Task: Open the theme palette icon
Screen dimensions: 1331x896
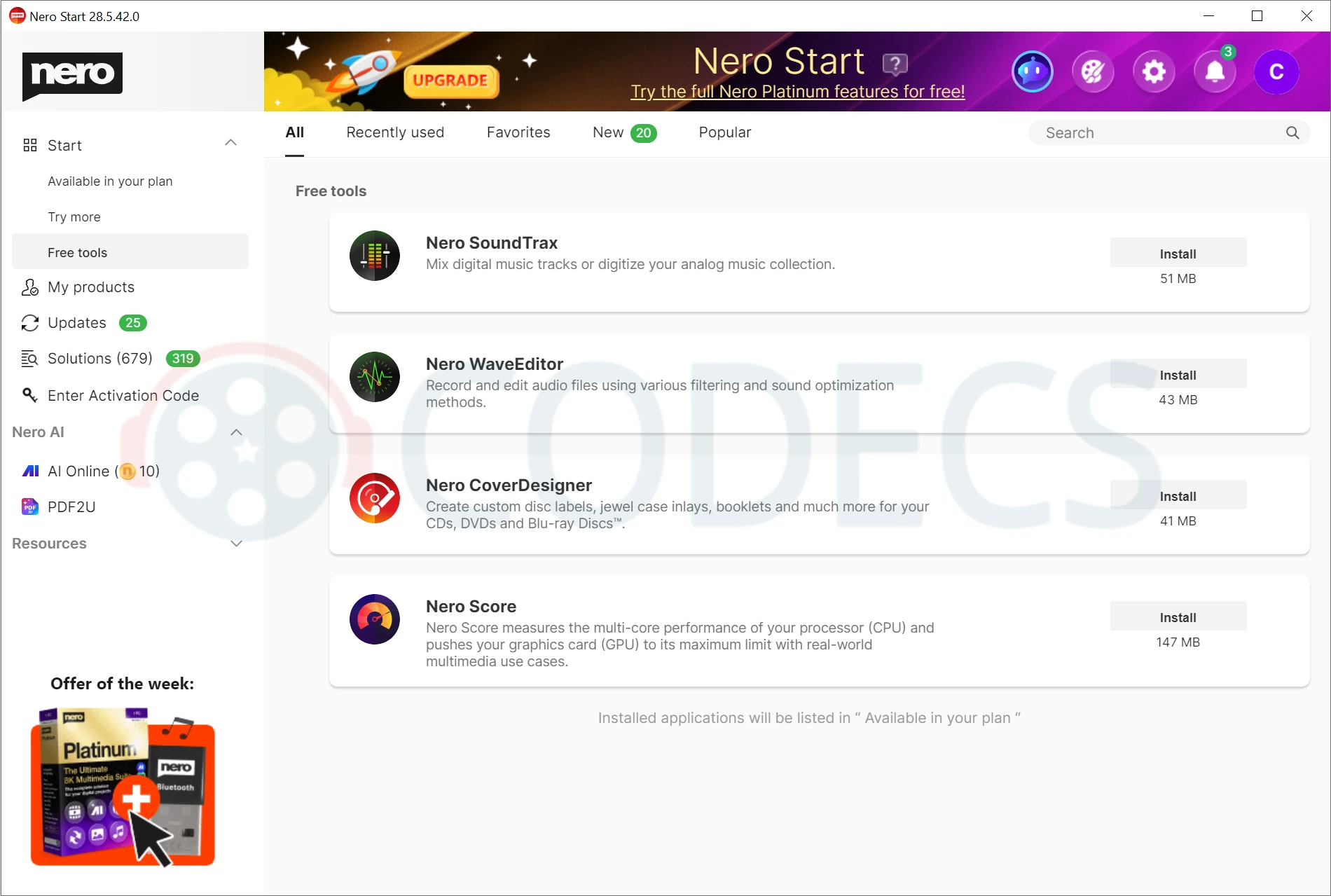Action: coord(1093,71)
